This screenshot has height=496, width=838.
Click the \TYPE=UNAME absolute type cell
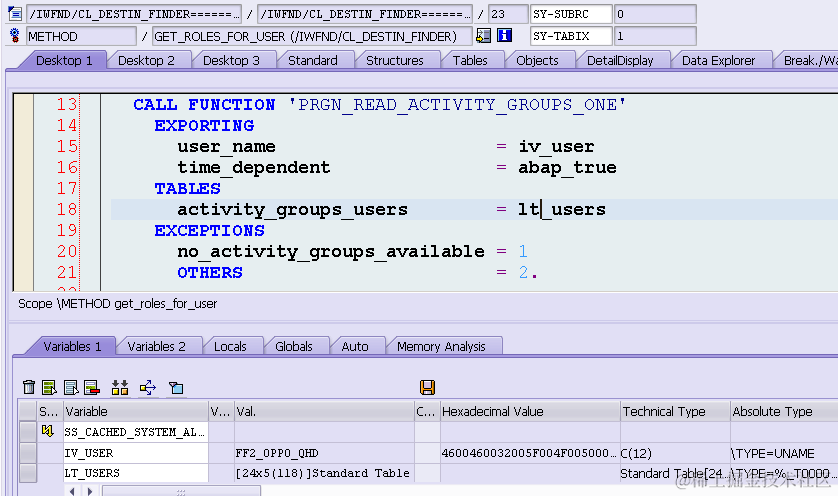tap(783, 453)
